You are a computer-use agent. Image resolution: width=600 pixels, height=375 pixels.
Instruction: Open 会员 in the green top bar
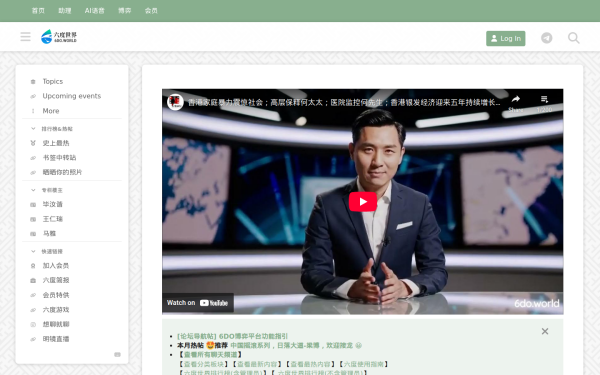151,11
